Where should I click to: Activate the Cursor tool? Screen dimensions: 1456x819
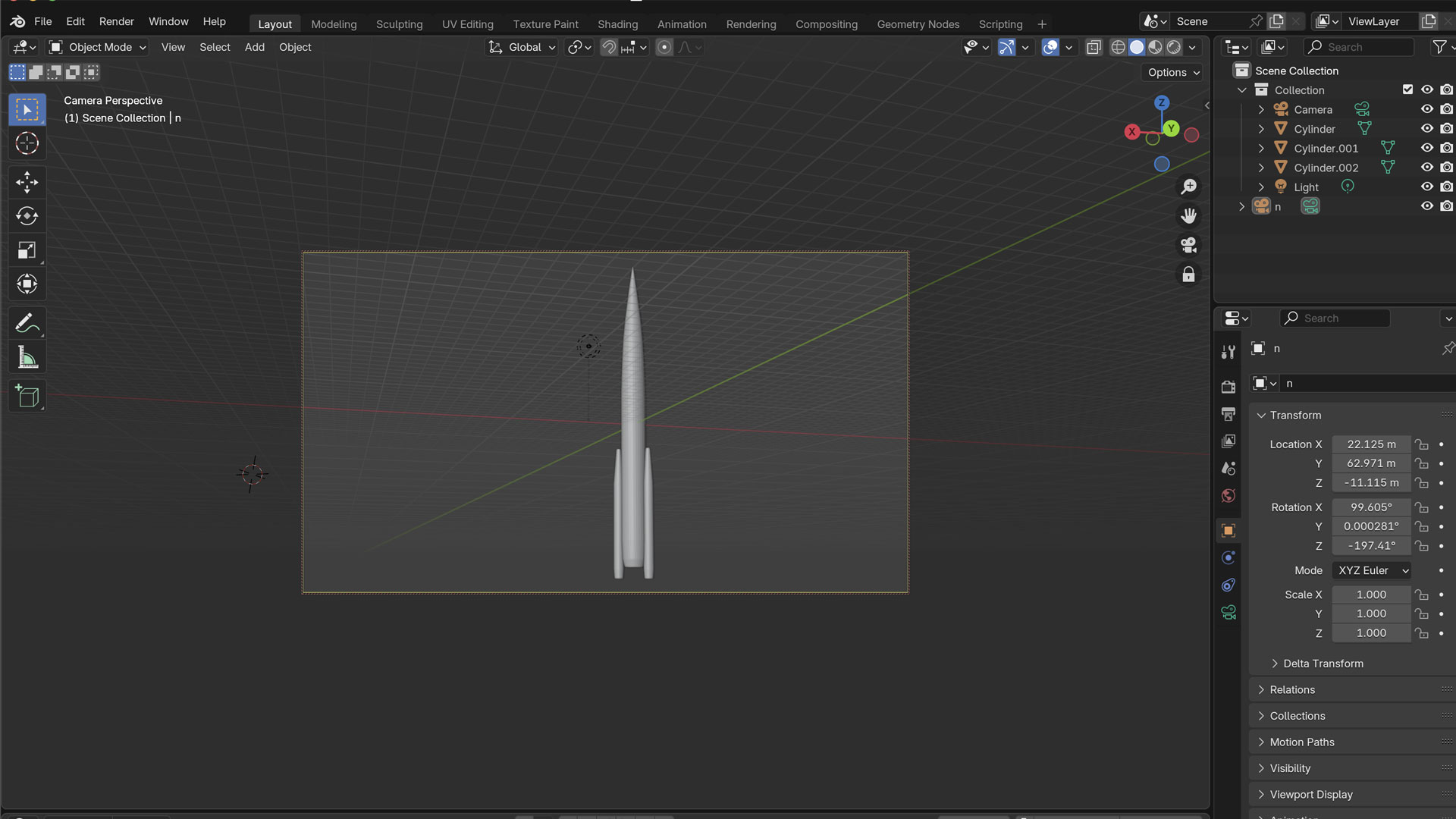click(x=27, y=143)
